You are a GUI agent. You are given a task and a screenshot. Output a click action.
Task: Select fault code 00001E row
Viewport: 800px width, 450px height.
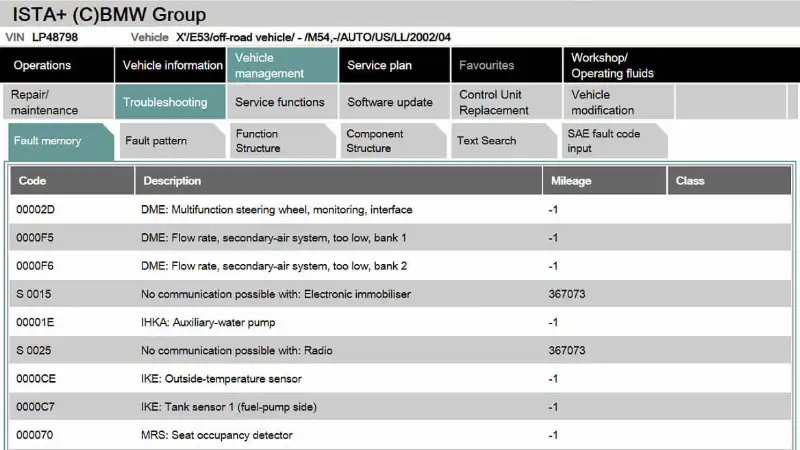400,322
